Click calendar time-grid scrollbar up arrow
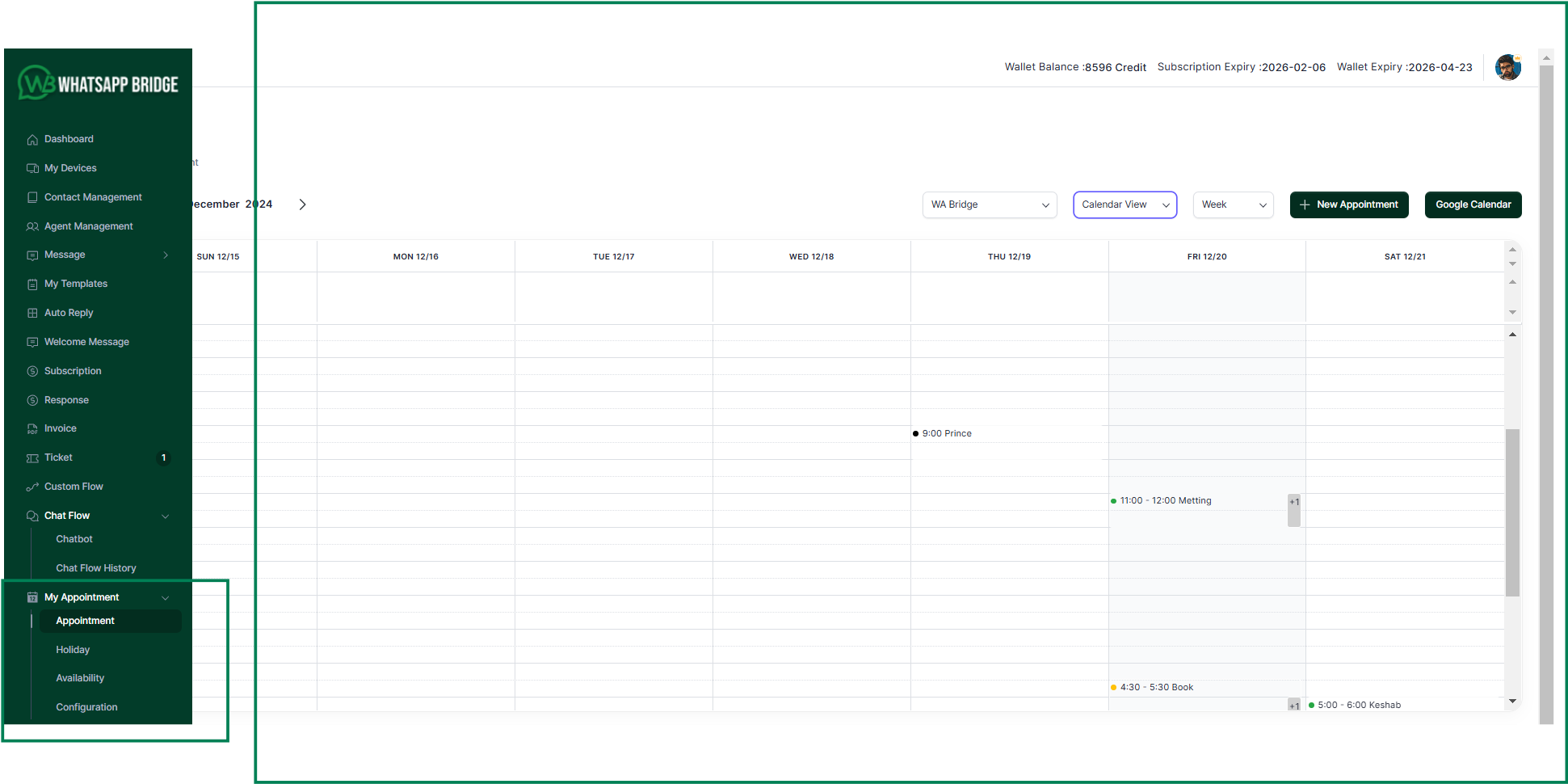 pos(1512,334)
